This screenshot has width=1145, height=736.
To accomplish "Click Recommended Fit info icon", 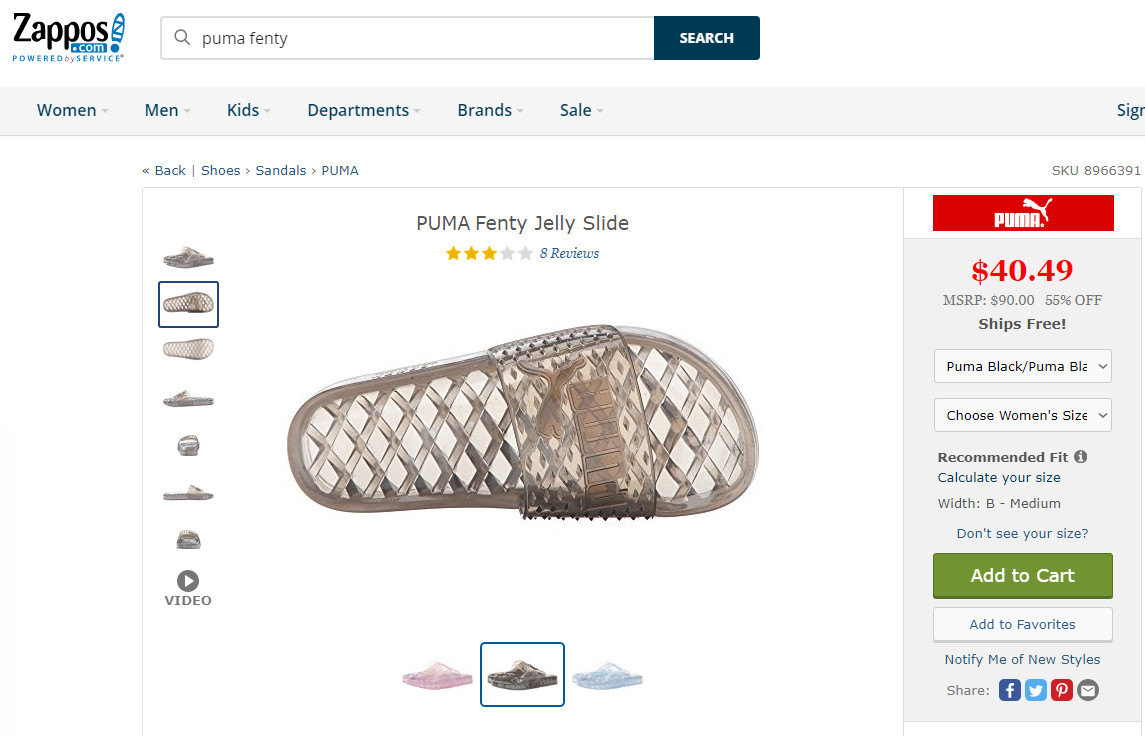I will pos(1080,457).
